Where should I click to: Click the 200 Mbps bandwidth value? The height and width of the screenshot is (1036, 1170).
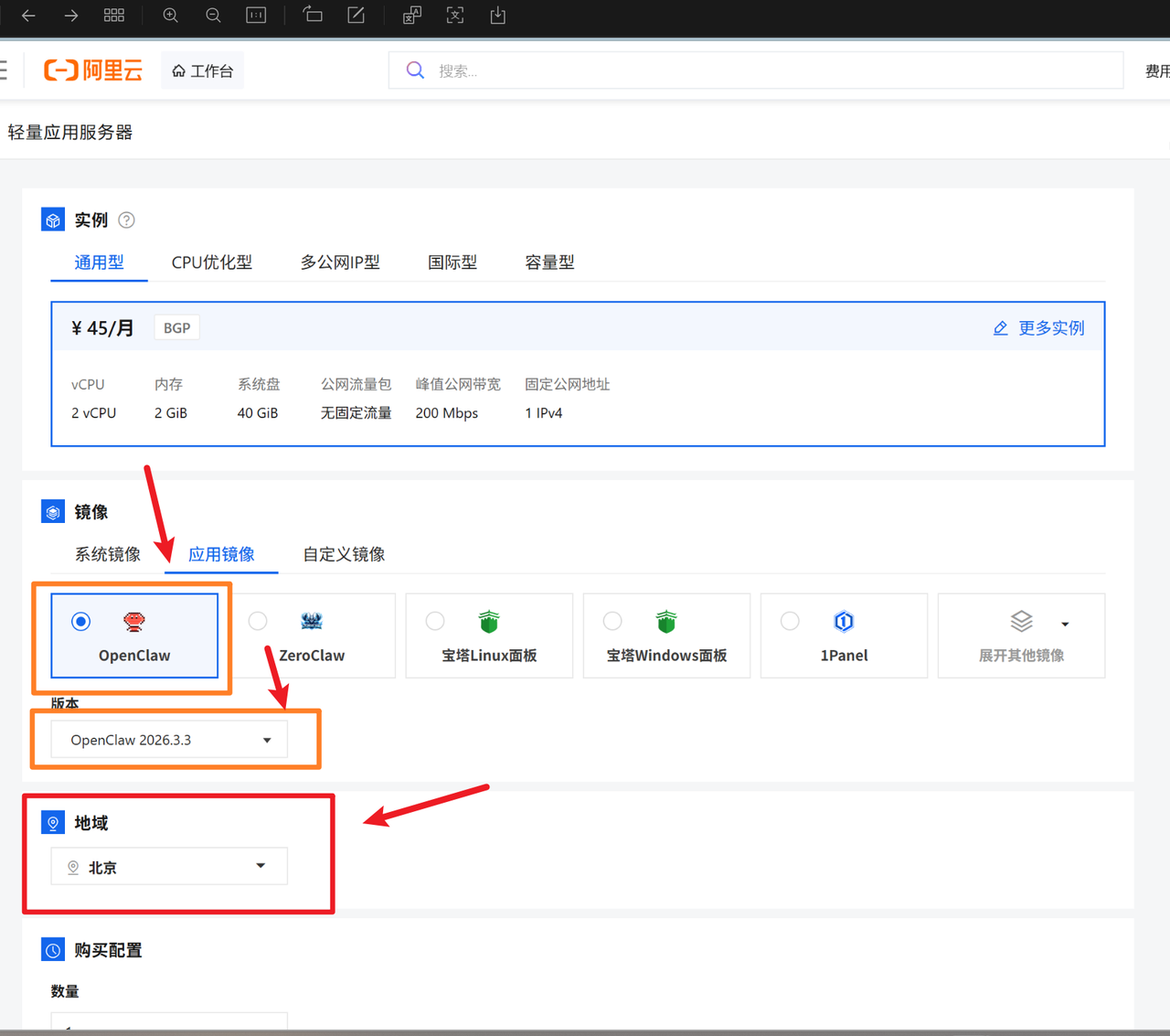[447, 413]
